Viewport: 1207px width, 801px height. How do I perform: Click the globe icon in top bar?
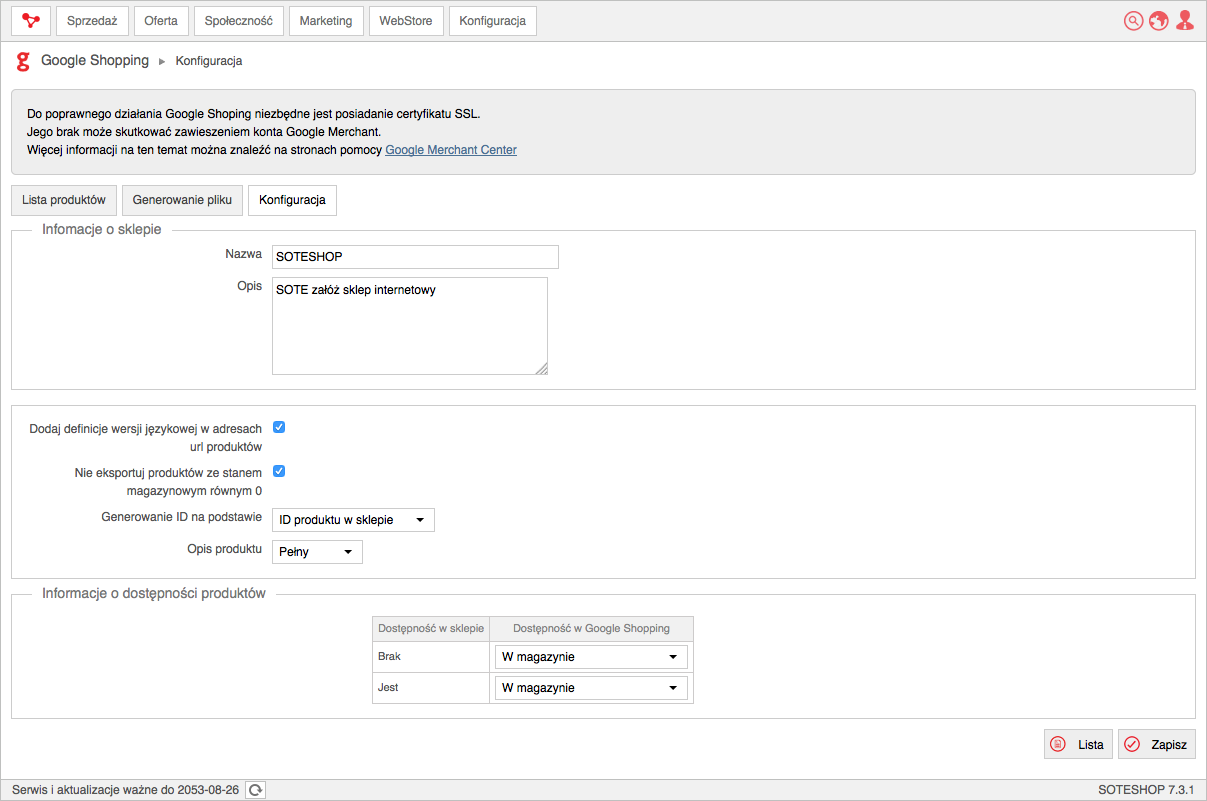(x=1159, y=21)
